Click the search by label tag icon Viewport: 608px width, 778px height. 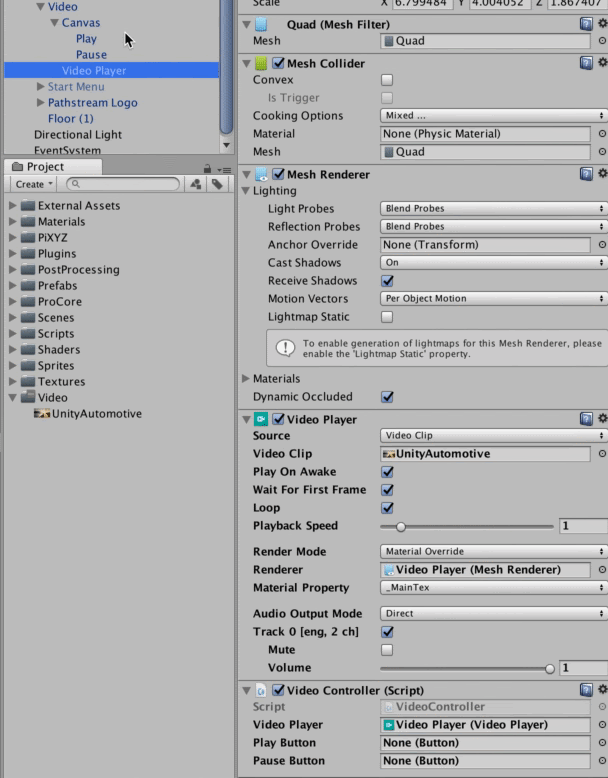pos(215,185)
